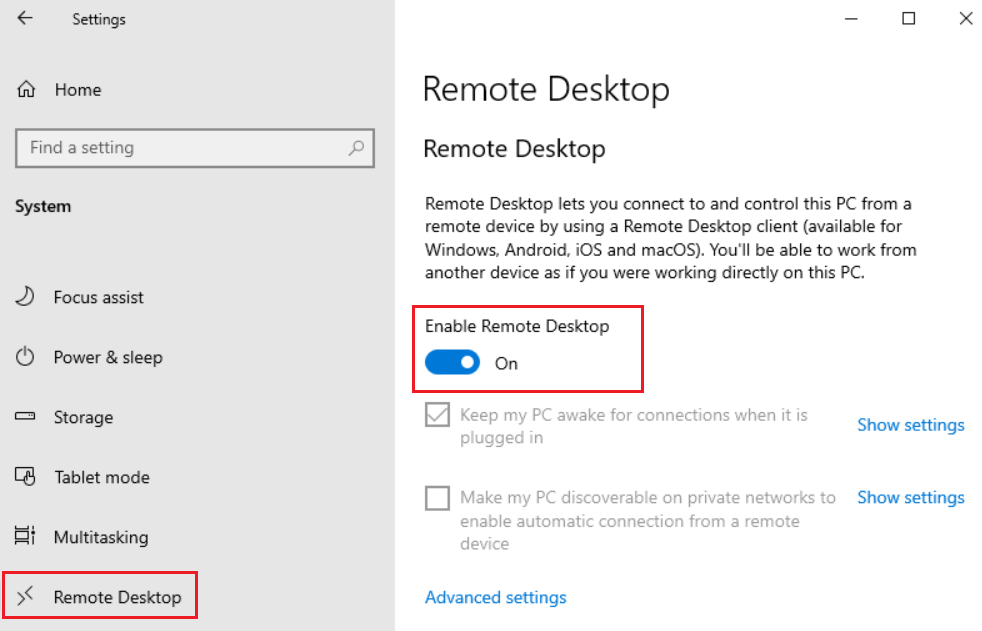Click the back arrow icon

[25, 19]
